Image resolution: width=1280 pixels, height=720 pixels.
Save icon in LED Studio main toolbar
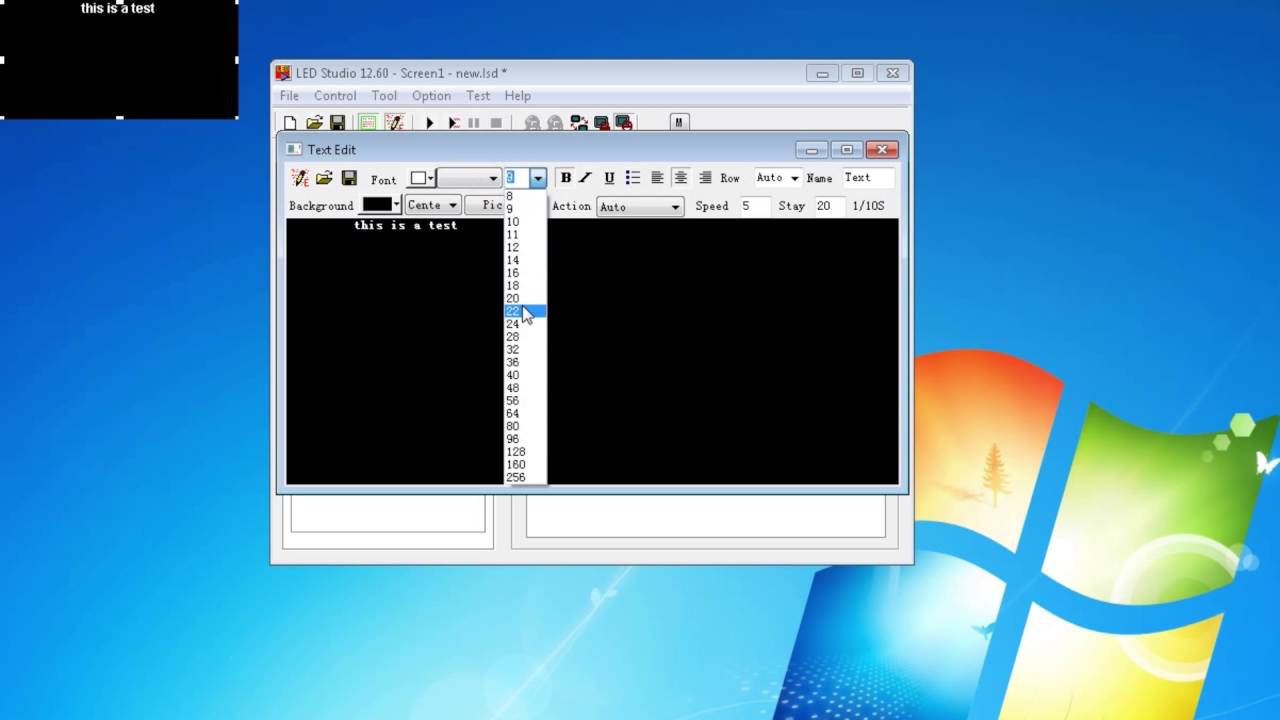click(x=337, y=123)
